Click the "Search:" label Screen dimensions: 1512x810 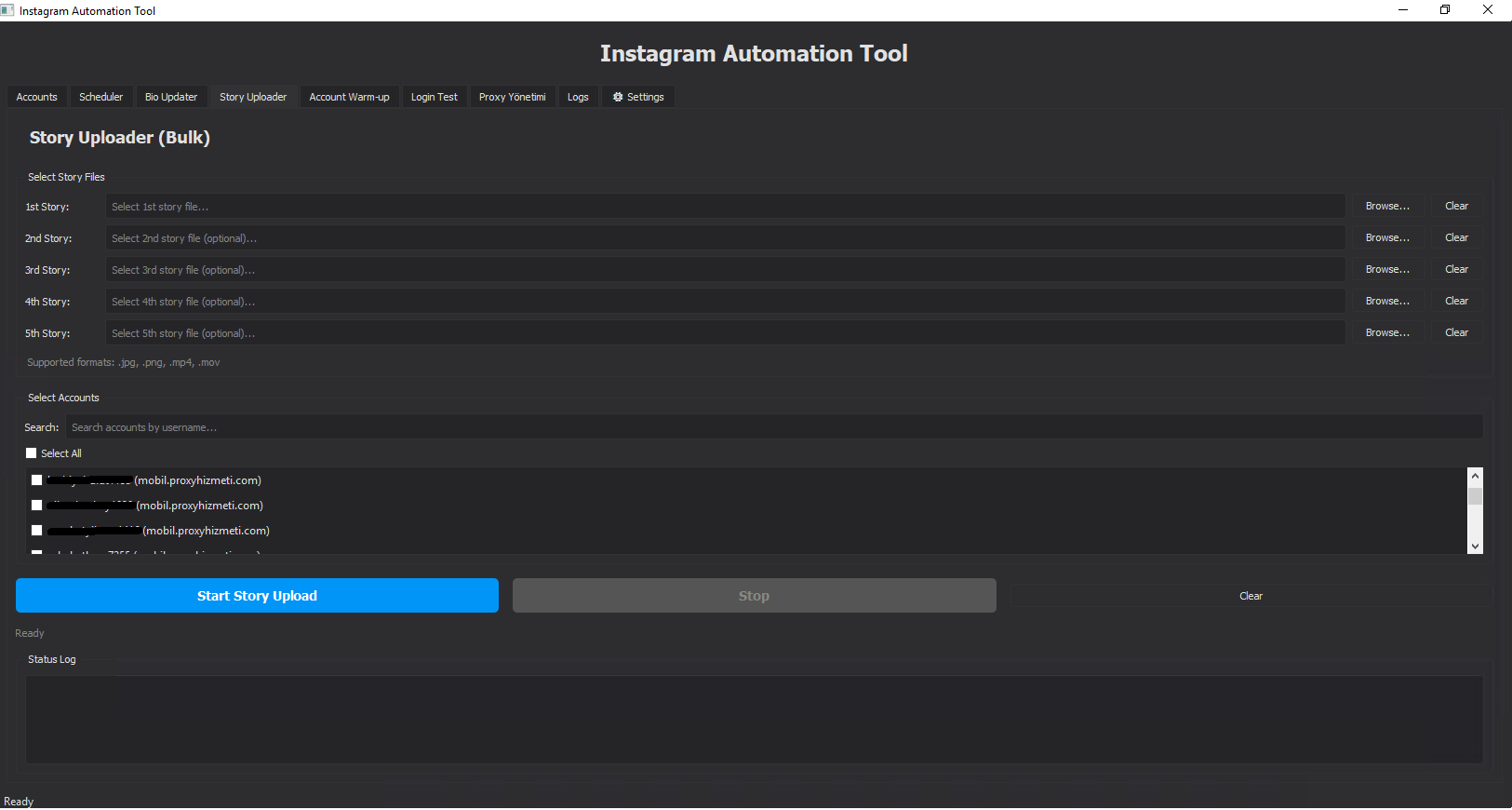pyautogui.click(x=42, y=427)
